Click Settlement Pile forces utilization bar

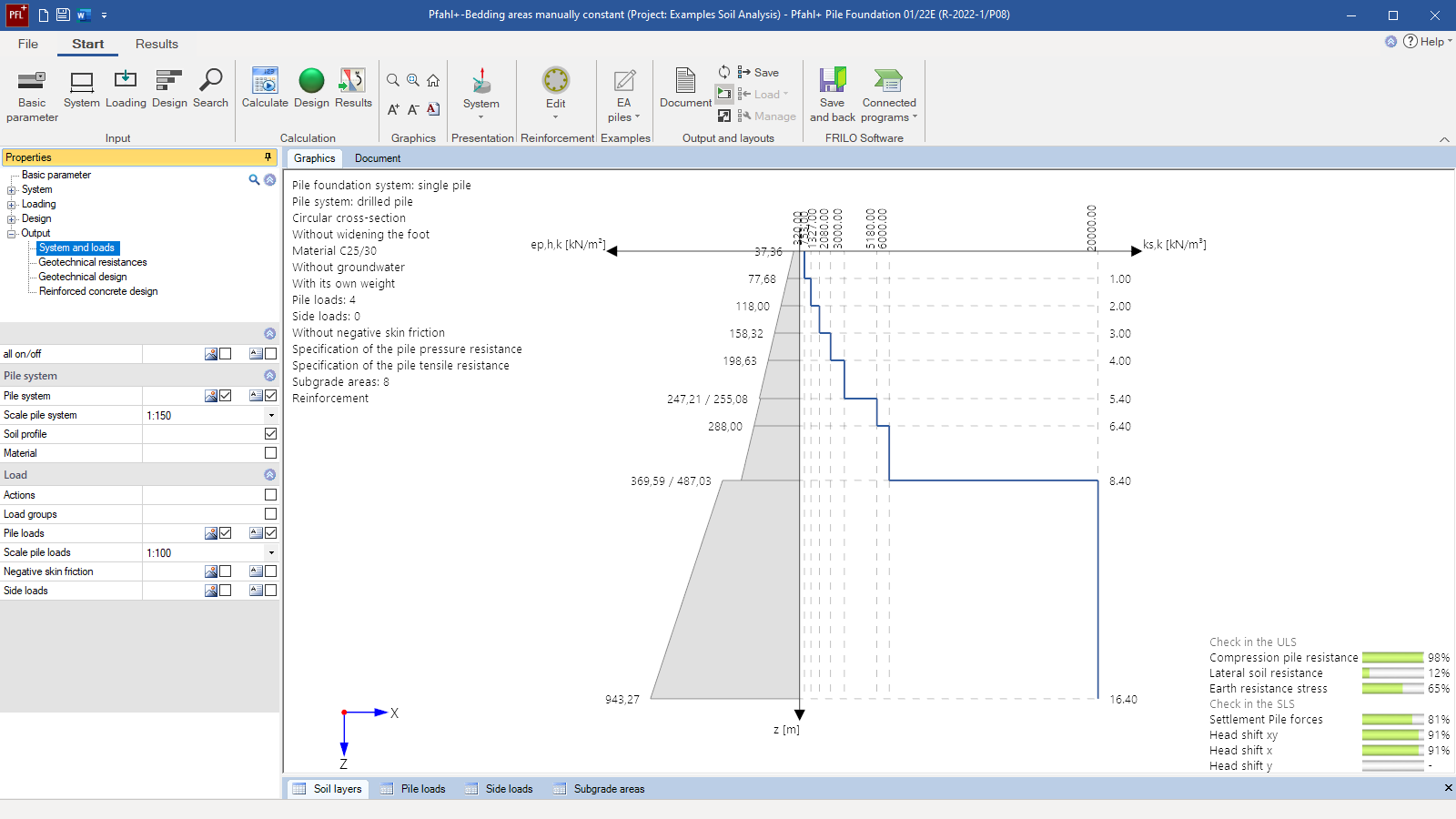click(x=1393, y=720)
